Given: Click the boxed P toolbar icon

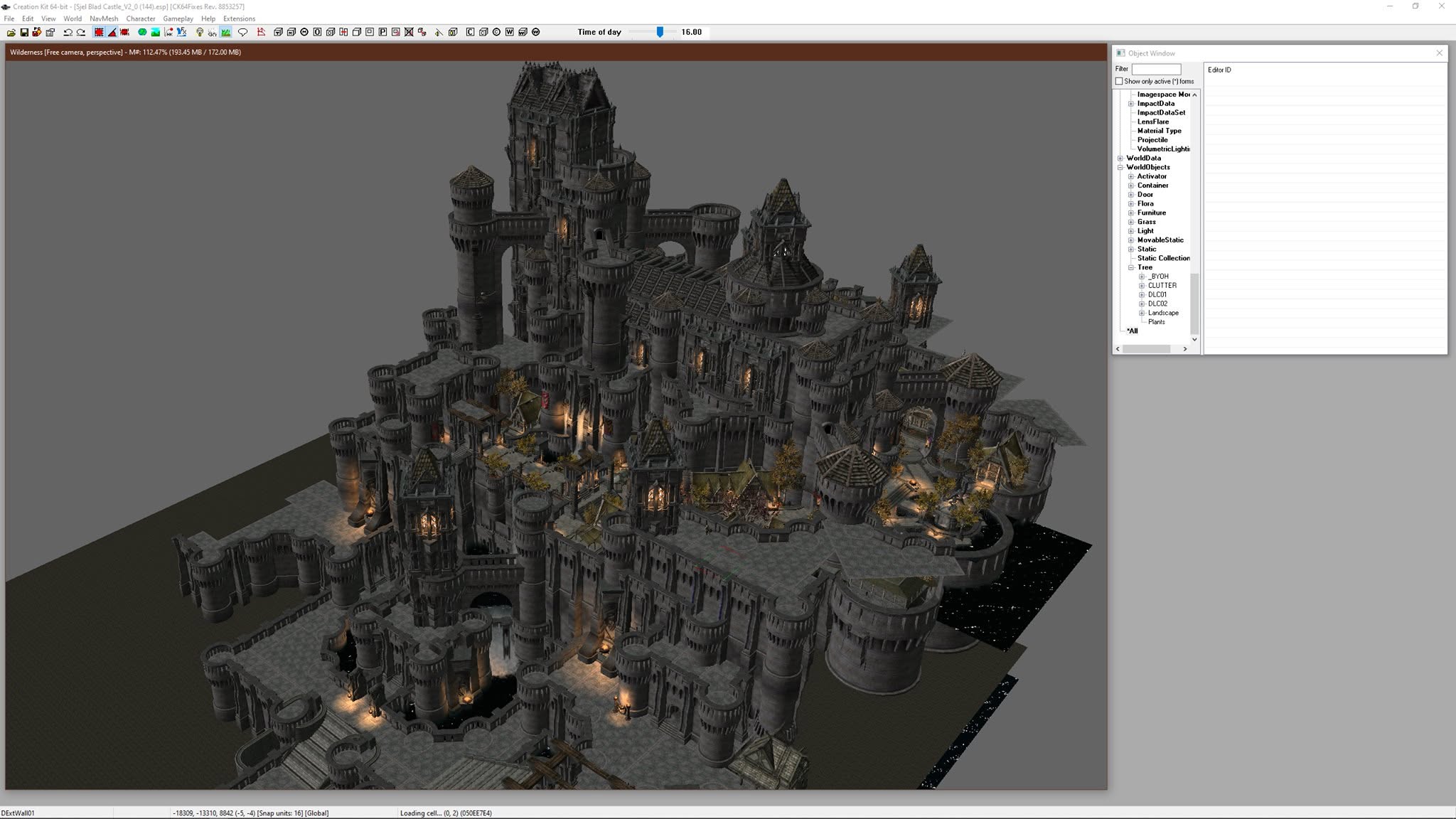Looking at the screenshot, I should pos(382,32).
